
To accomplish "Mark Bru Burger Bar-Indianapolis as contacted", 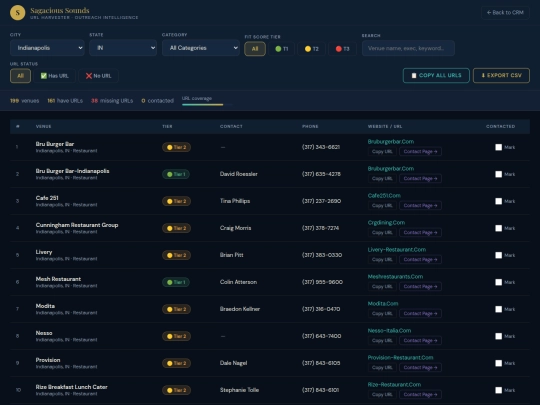I will coord(498,174).
